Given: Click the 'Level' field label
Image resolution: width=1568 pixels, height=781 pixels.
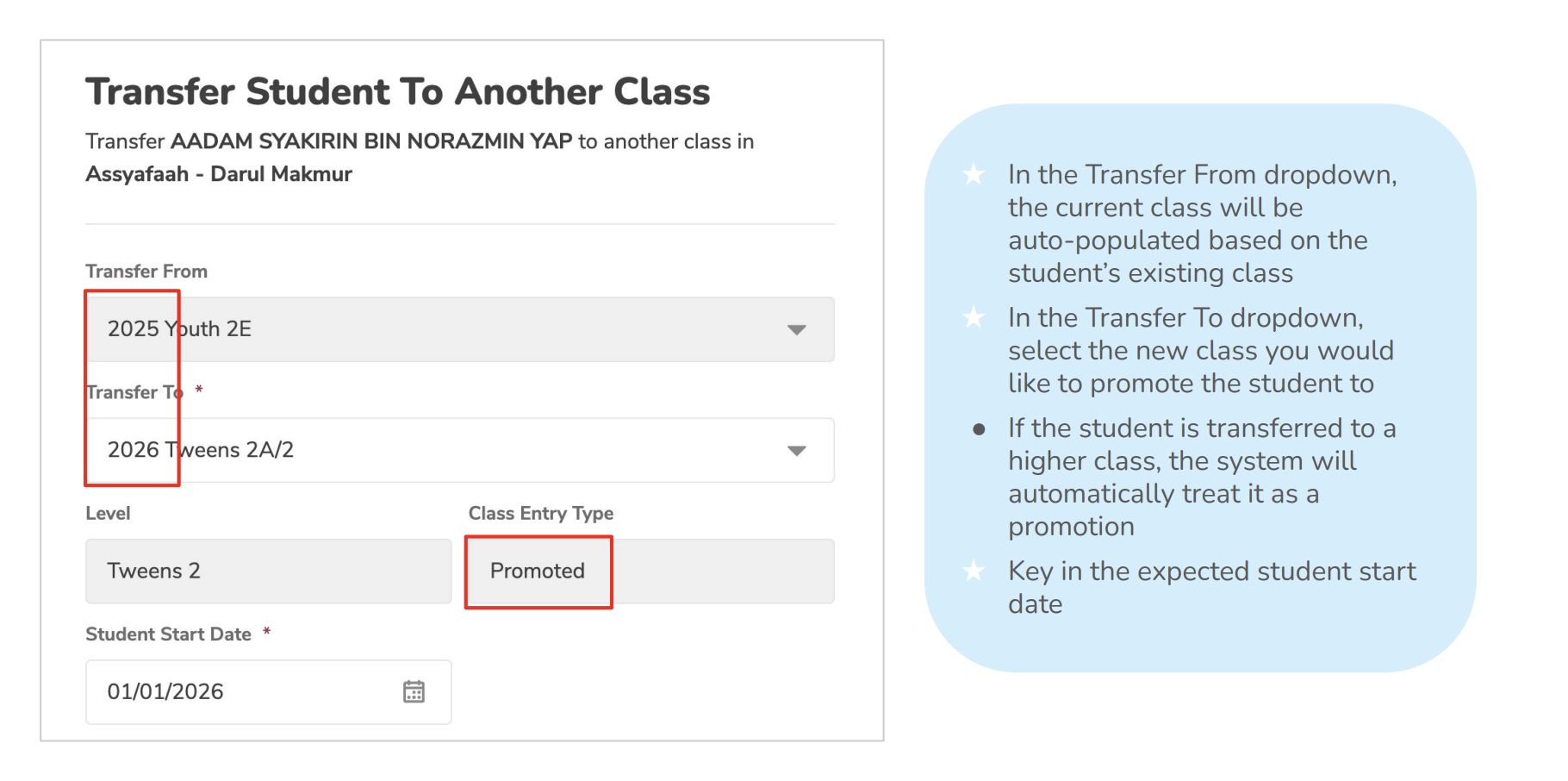Looking at the screenshot, I should click(x=108, y=514).
